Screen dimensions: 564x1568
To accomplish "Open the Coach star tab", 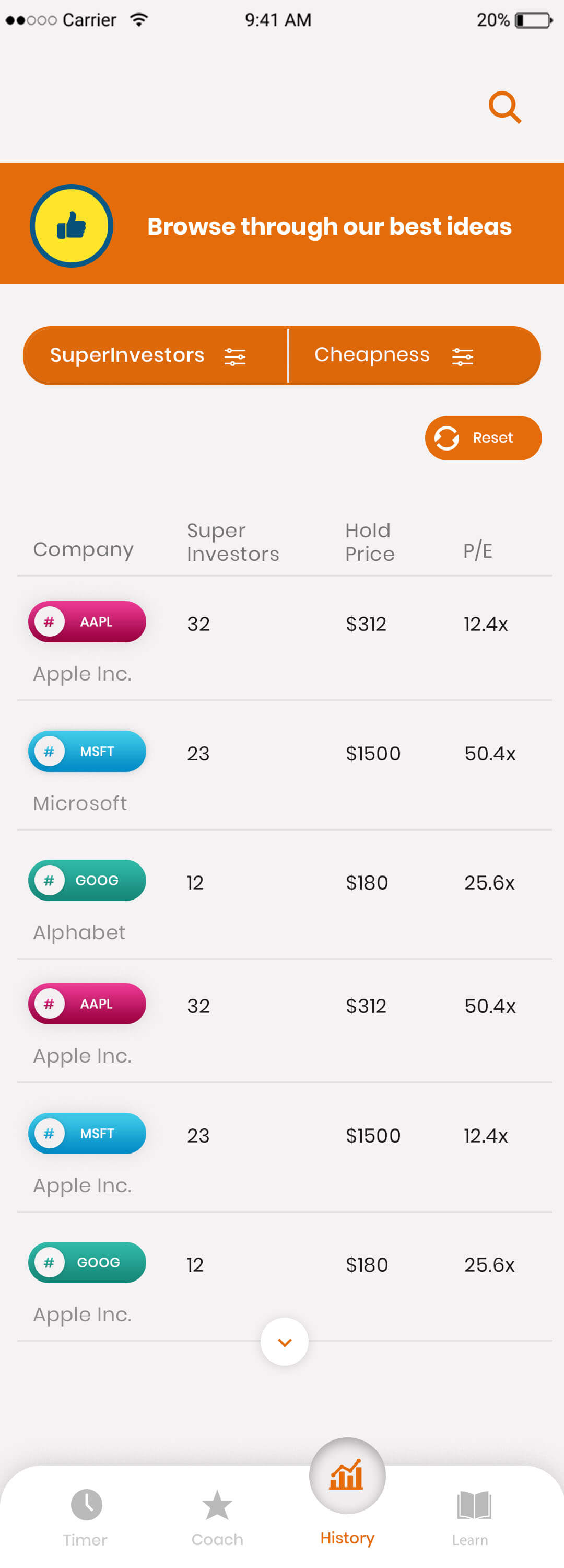I will (217, 1505).
